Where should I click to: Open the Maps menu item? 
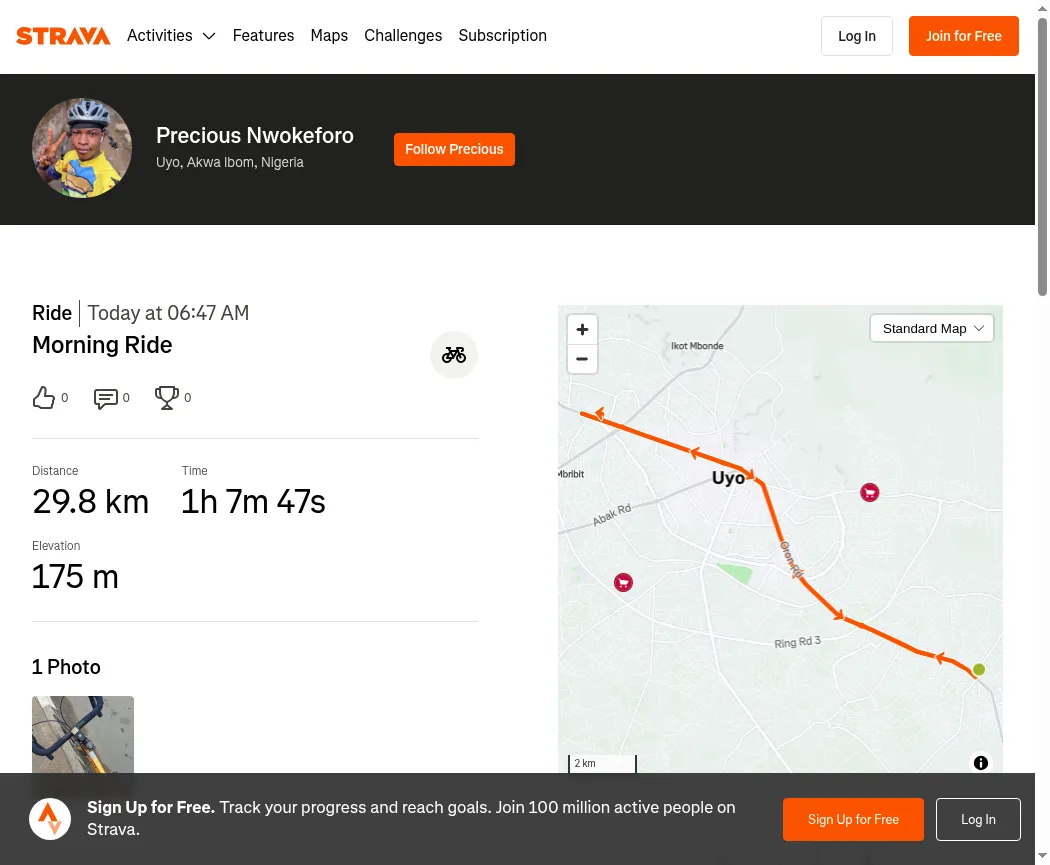[x=329, y=35]
